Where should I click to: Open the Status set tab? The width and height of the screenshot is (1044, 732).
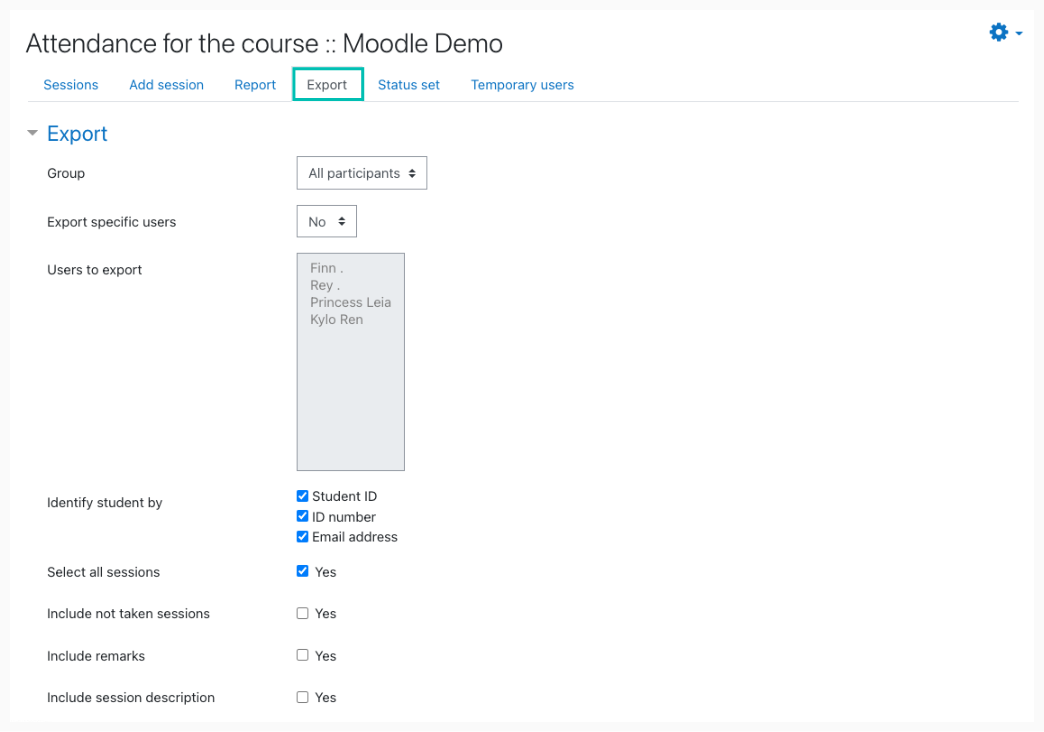tap(408, 85)
